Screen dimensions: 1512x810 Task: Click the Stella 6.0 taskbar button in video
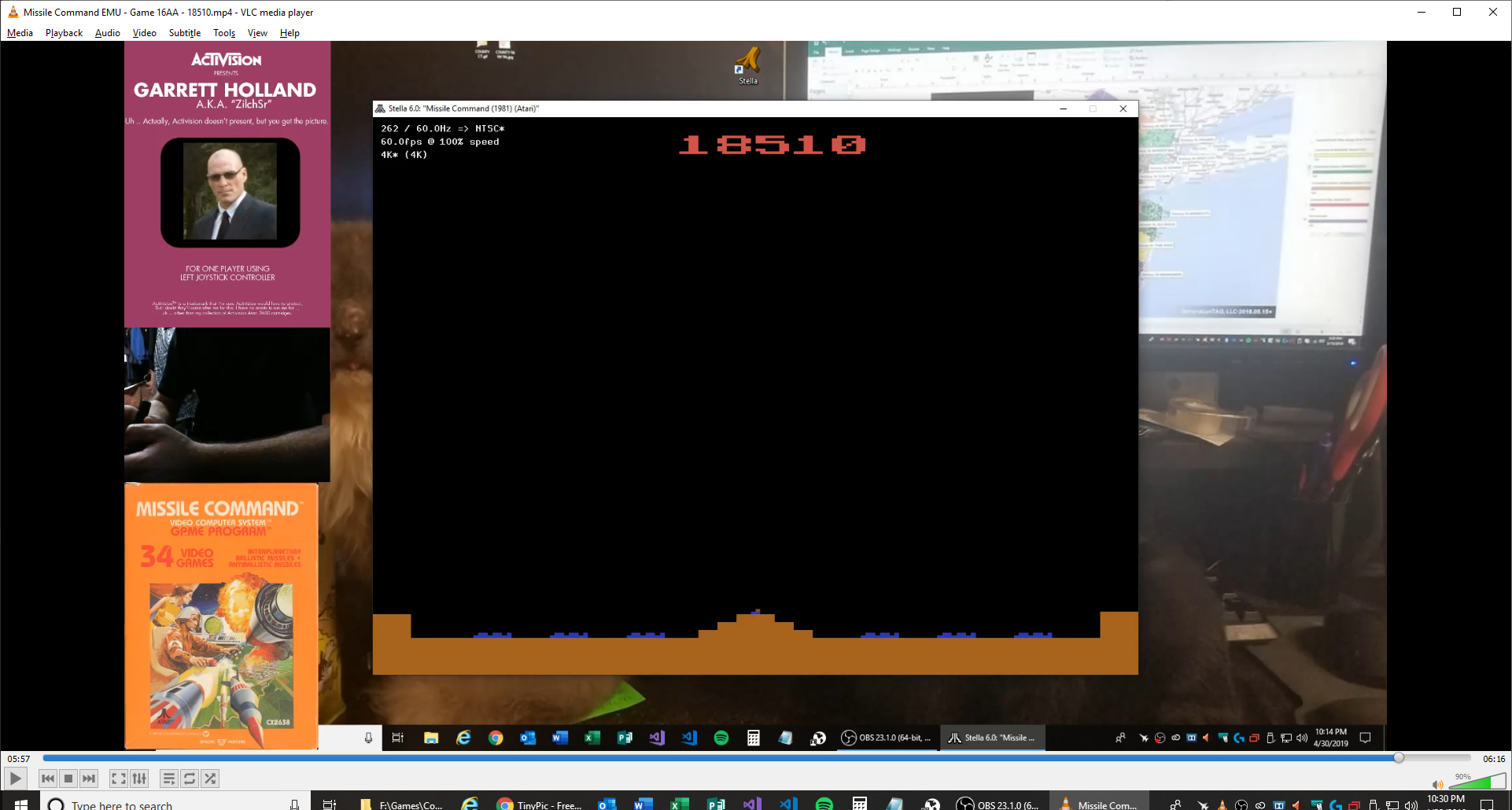point(993,738)
